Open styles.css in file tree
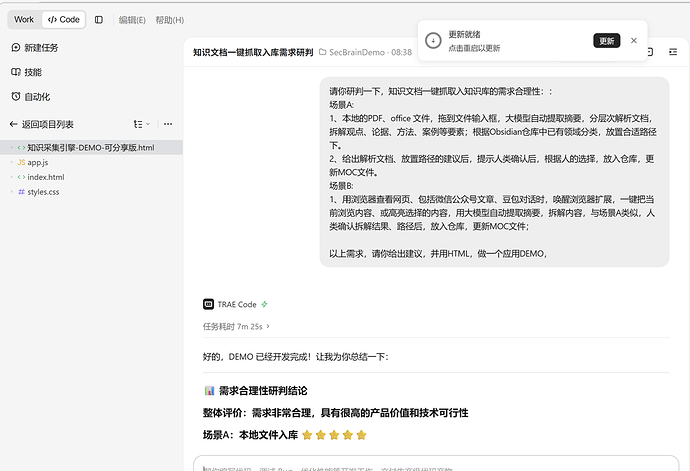690x471 pixels. 43,192
